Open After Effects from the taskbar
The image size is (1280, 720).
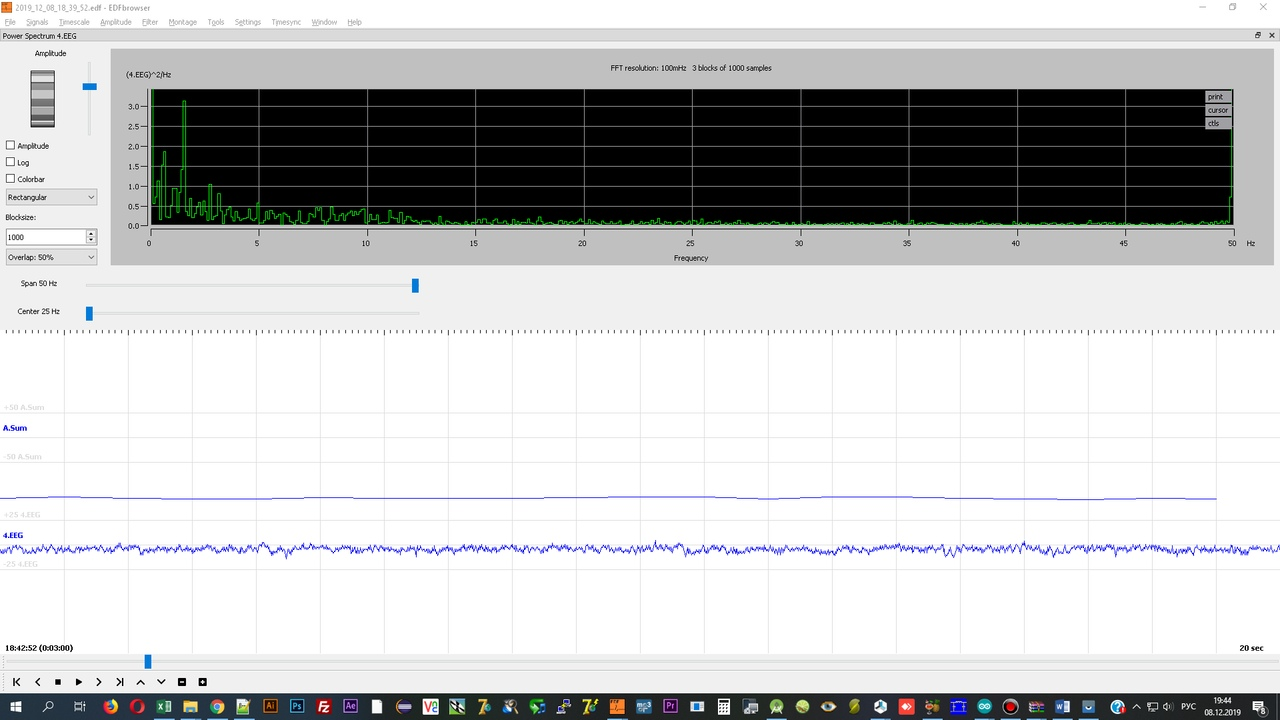[350, 707]
